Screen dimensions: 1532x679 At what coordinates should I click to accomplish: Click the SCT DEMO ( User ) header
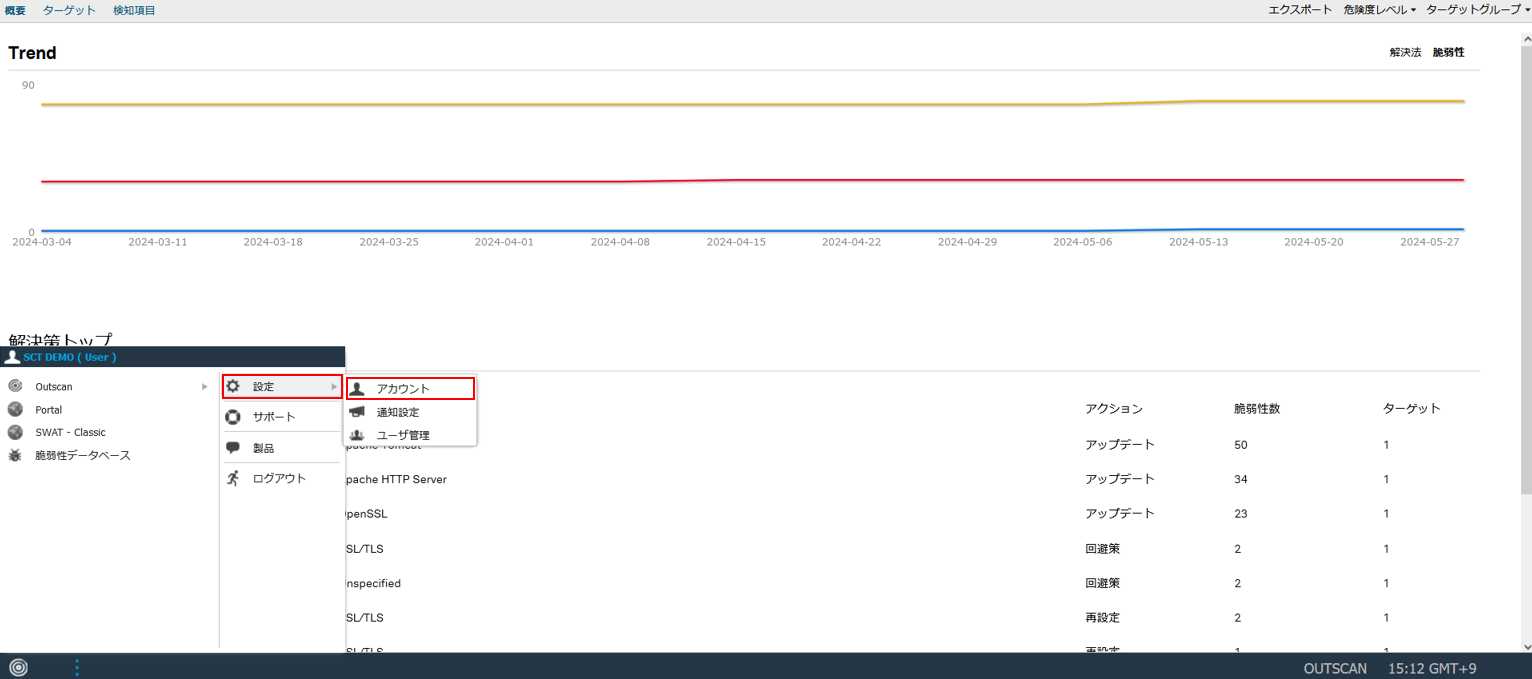point(70,357)
